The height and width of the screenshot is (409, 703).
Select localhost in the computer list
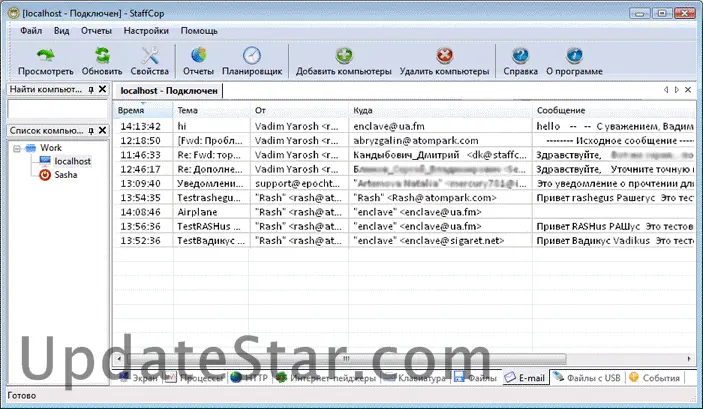coord(73,161)
